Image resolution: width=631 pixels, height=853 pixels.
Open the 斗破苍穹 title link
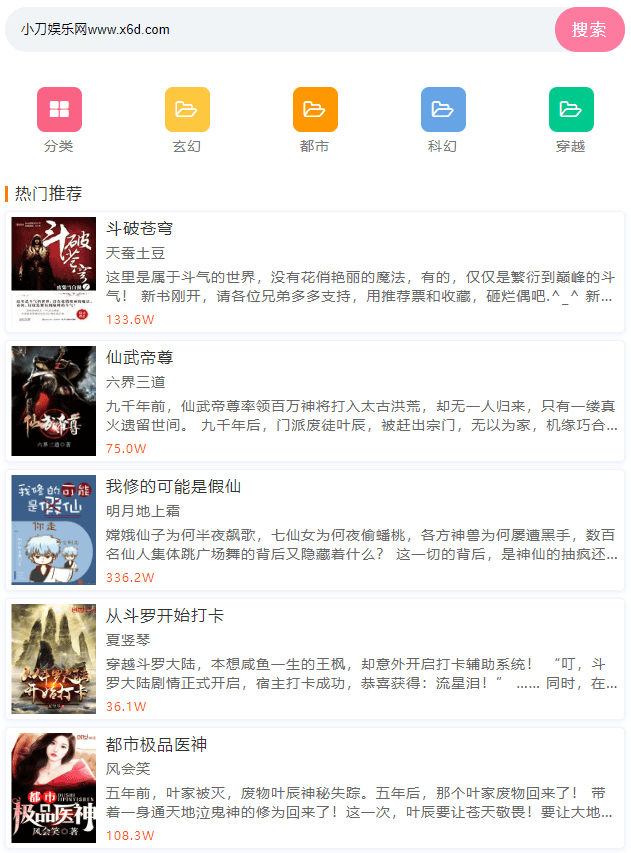tap(140, 229)
